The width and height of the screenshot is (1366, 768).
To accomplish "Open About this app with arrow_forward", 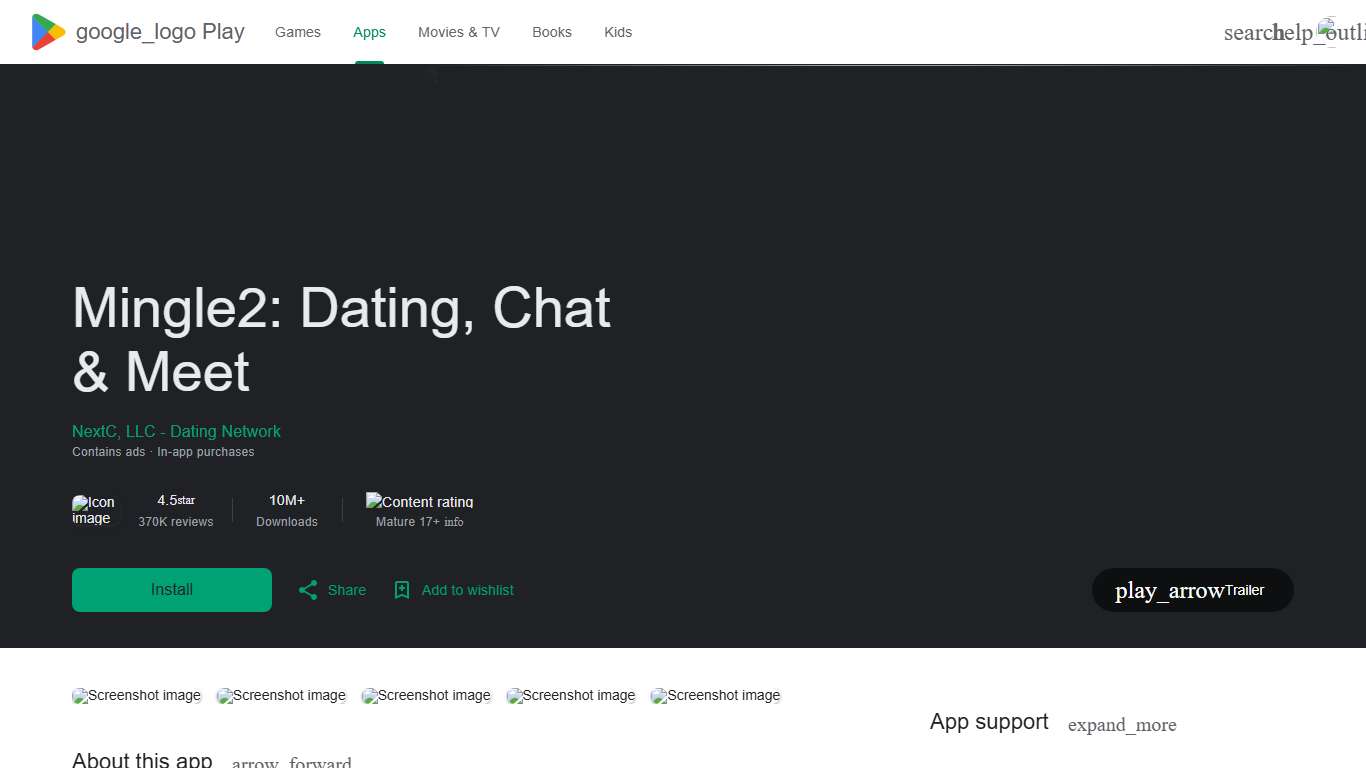I will pos(291,760).
